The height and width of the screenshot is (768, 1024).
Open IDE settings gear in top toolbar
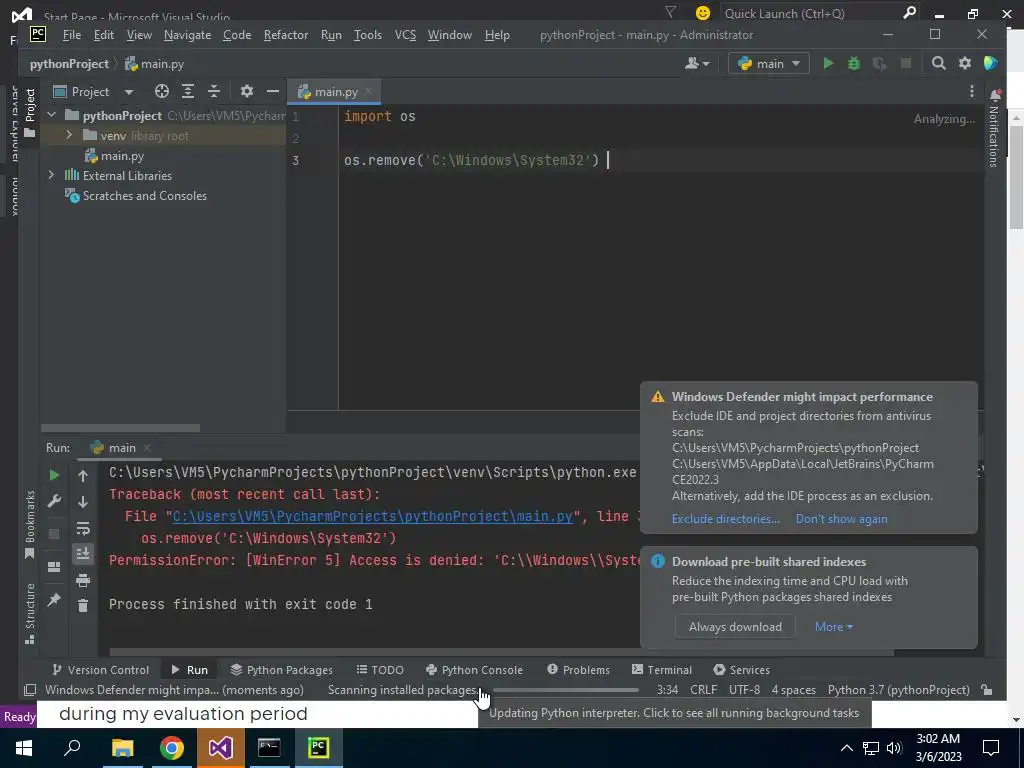click(x=965, y=63)
